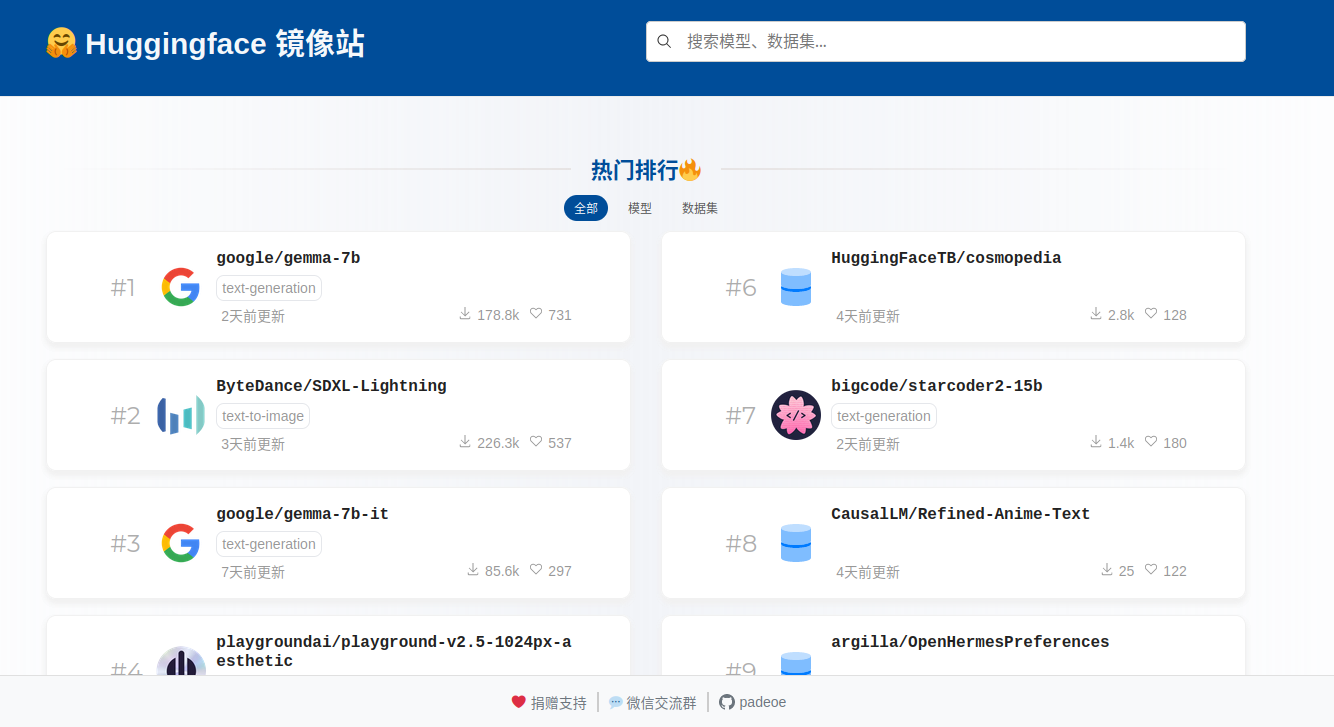
Task: Click the fire emoji beside 热门排行
Action: click(690, 170)
